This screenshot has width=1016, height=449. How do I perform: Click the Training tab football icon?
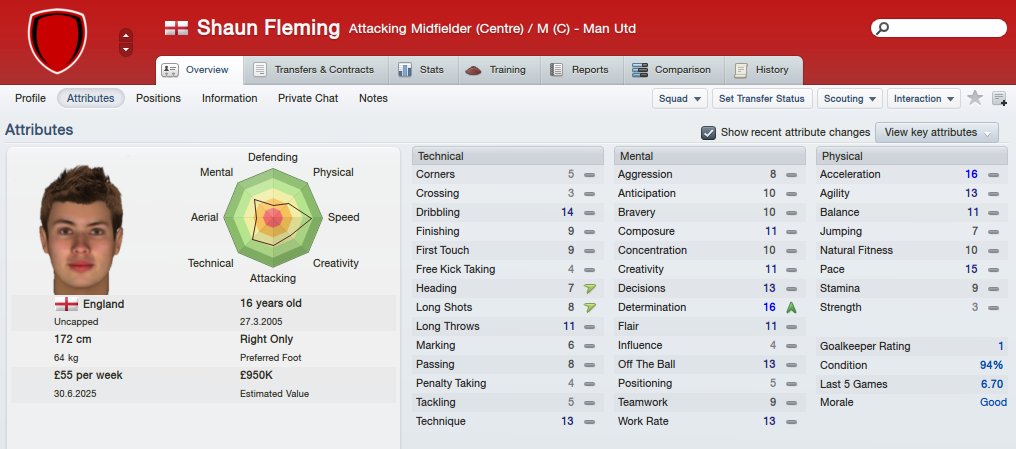[x=474, y=70]
